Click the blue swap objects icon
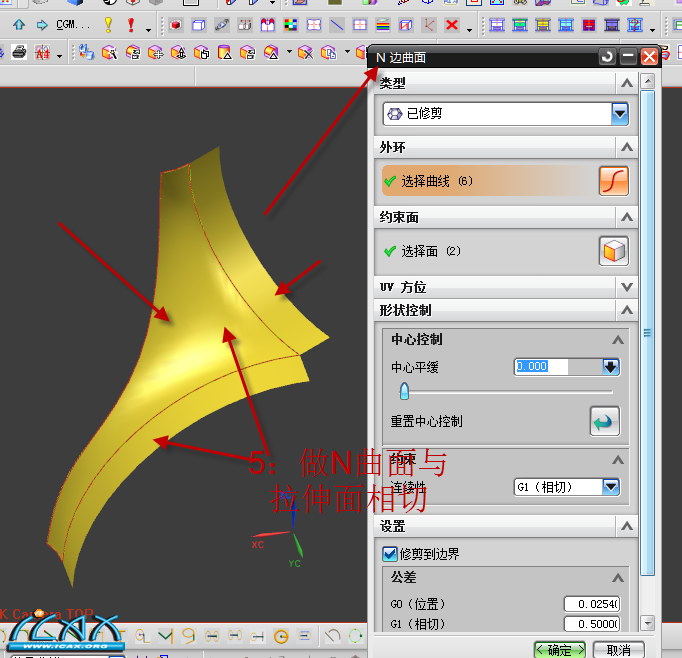The image size is (682, 658). [x=86, y=53]
